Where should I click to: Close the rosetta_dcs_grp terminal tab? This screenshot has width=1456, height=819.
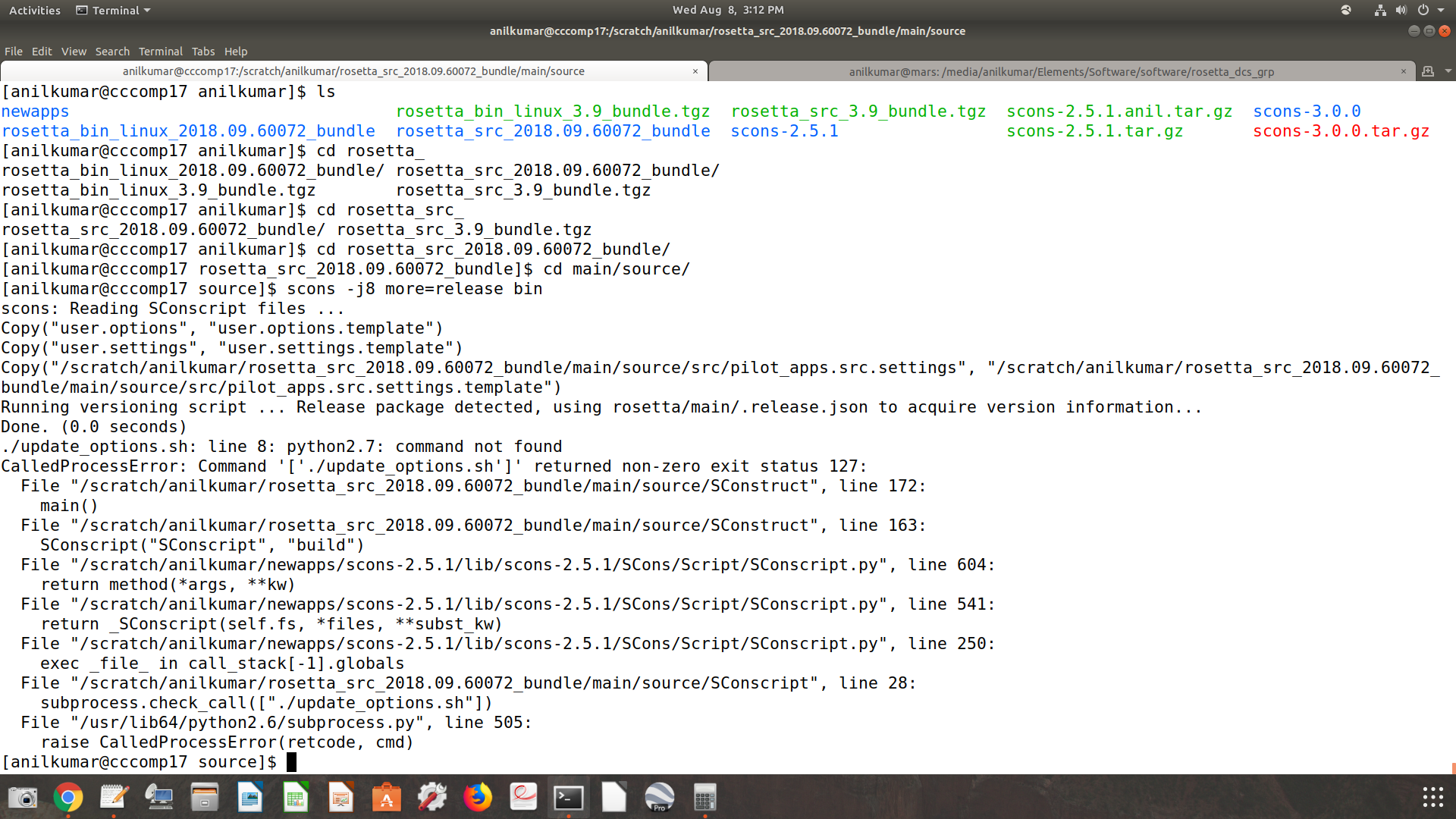coord(1403,71)
